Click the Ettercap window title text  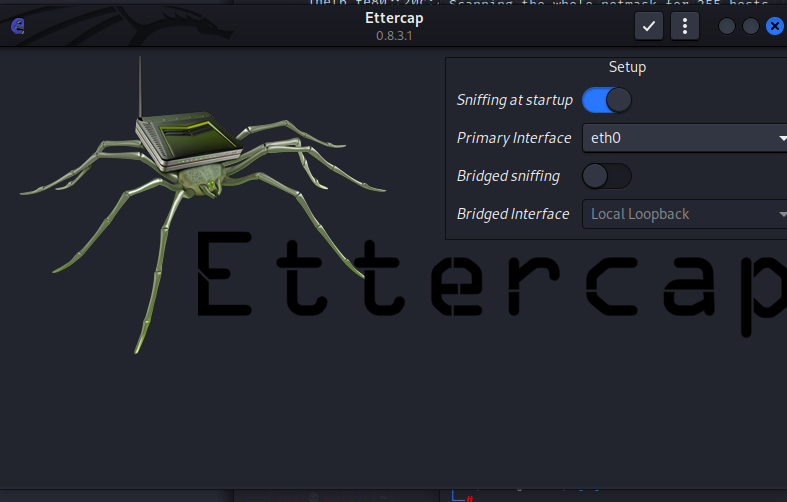coord(393,18)
